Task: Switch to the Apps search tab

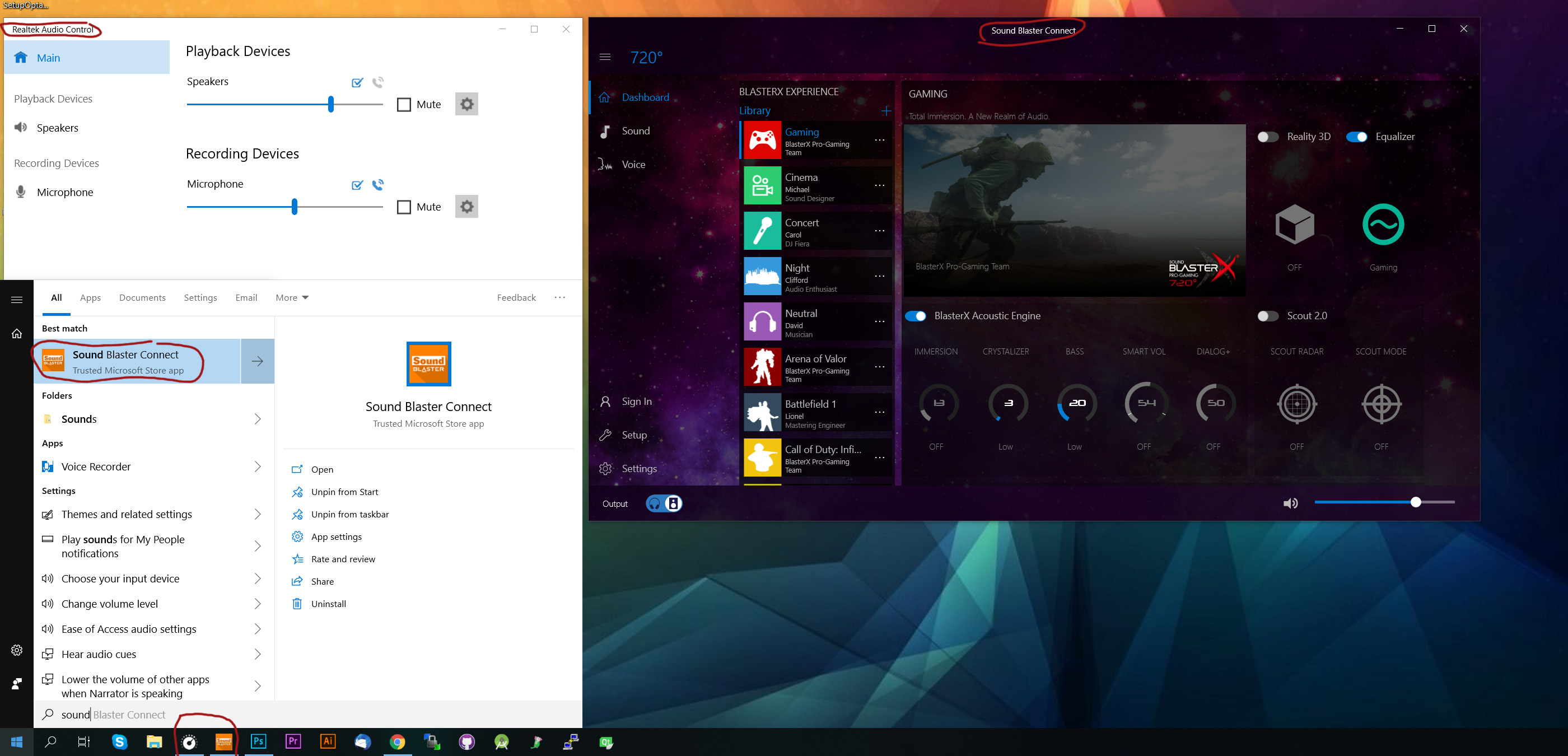Action: (x=90, y=298)
